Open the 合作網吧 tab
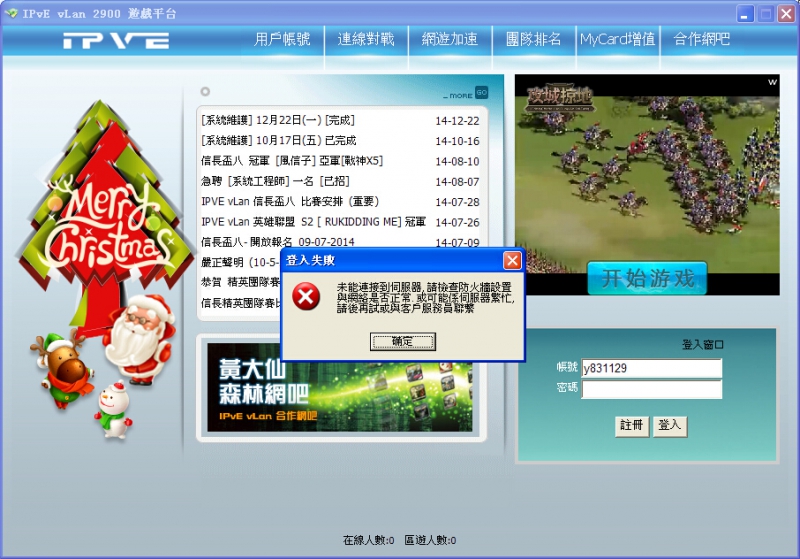Image resolution: width=800 pixels, height=559 pixels. 701,39
